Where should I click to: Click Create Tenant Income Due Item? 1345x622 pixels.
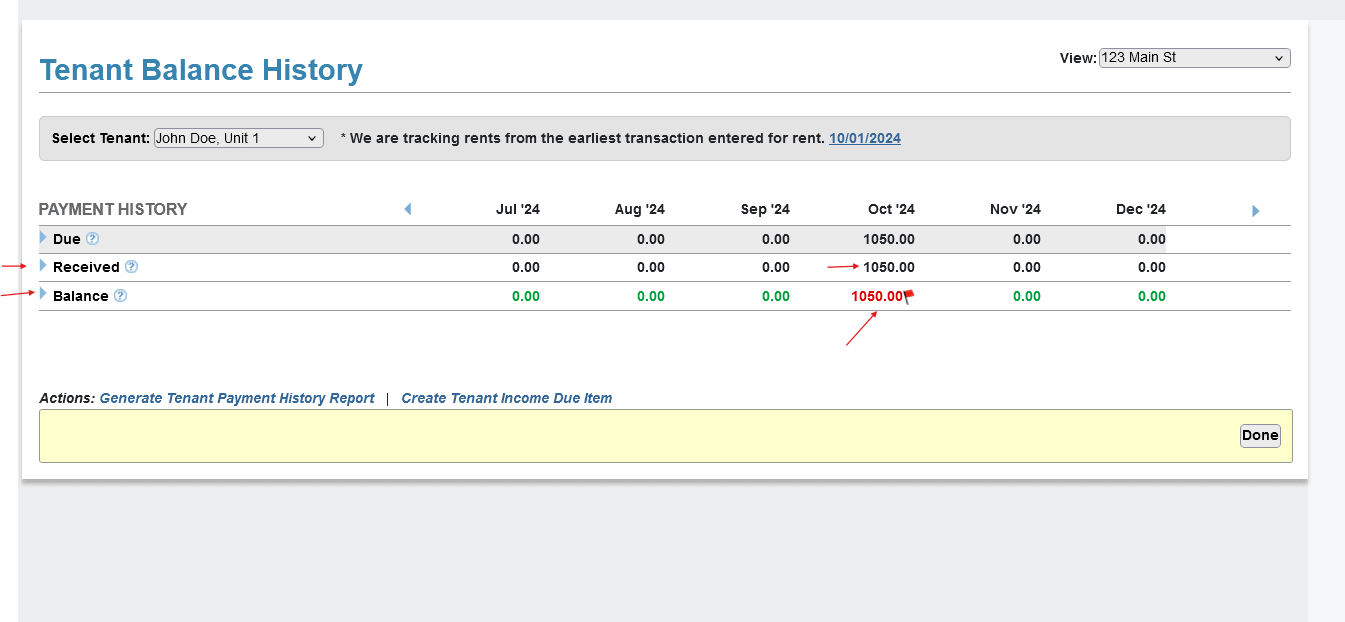coord(506,398)
